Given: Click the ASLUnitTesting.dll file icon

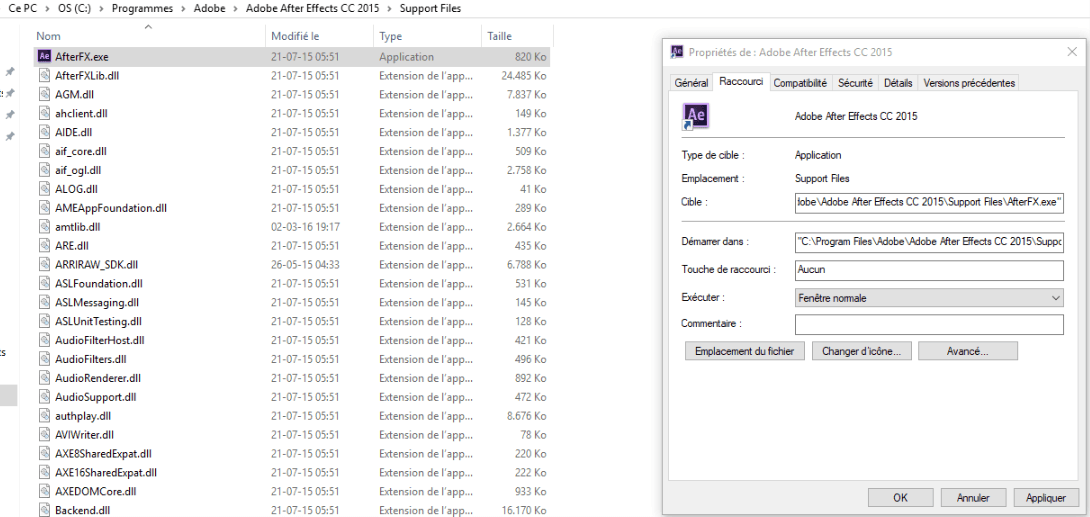Looking at the screenshot, I should pyautogui.click(x=44, y=321).
